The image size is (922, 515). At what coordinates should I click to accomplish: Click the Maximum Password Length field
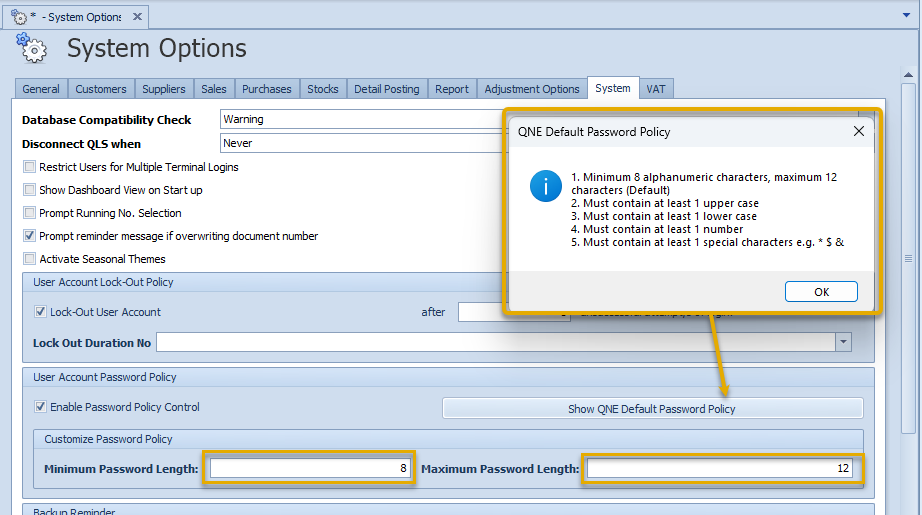click(719, 469)
